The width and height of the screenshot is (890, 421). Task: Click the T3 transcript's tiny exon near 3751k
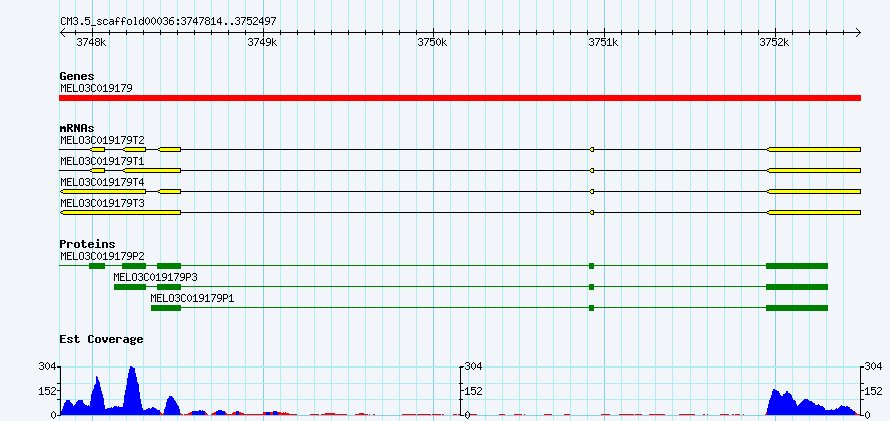[x=592, y=212]
